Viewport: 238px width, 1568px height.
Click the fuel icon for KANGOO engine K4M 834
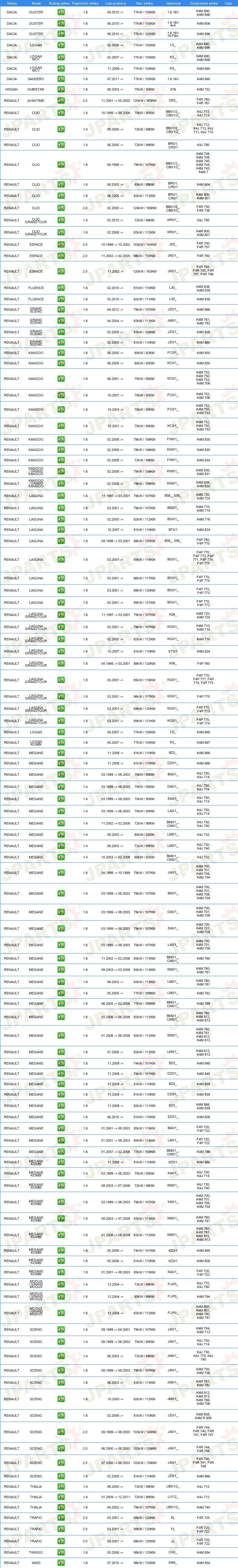coord(61,460)
